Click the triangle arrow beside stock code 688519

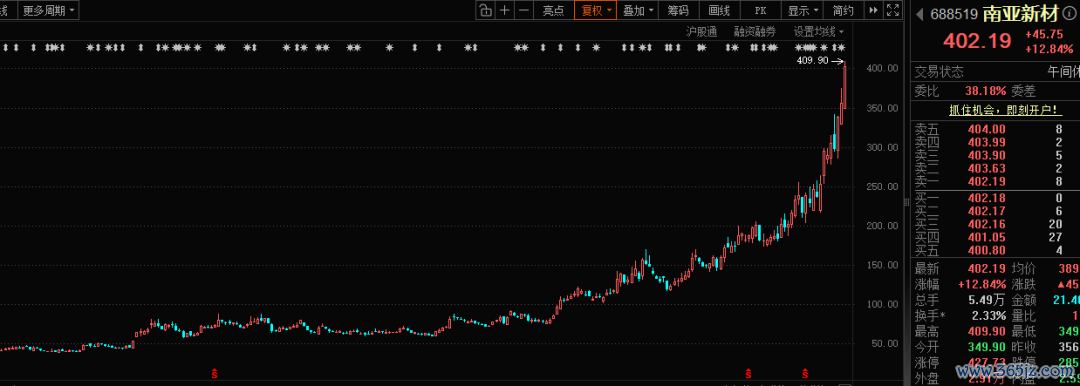point(921,14)
